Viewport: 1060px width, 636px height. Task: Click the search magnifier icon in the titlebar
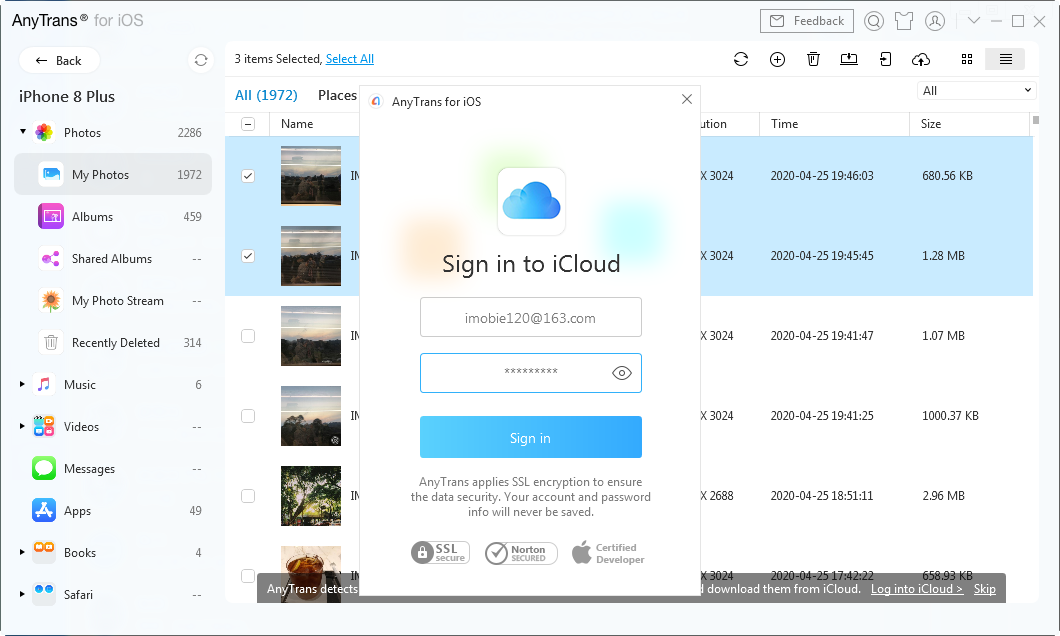[x=873, y=20]
